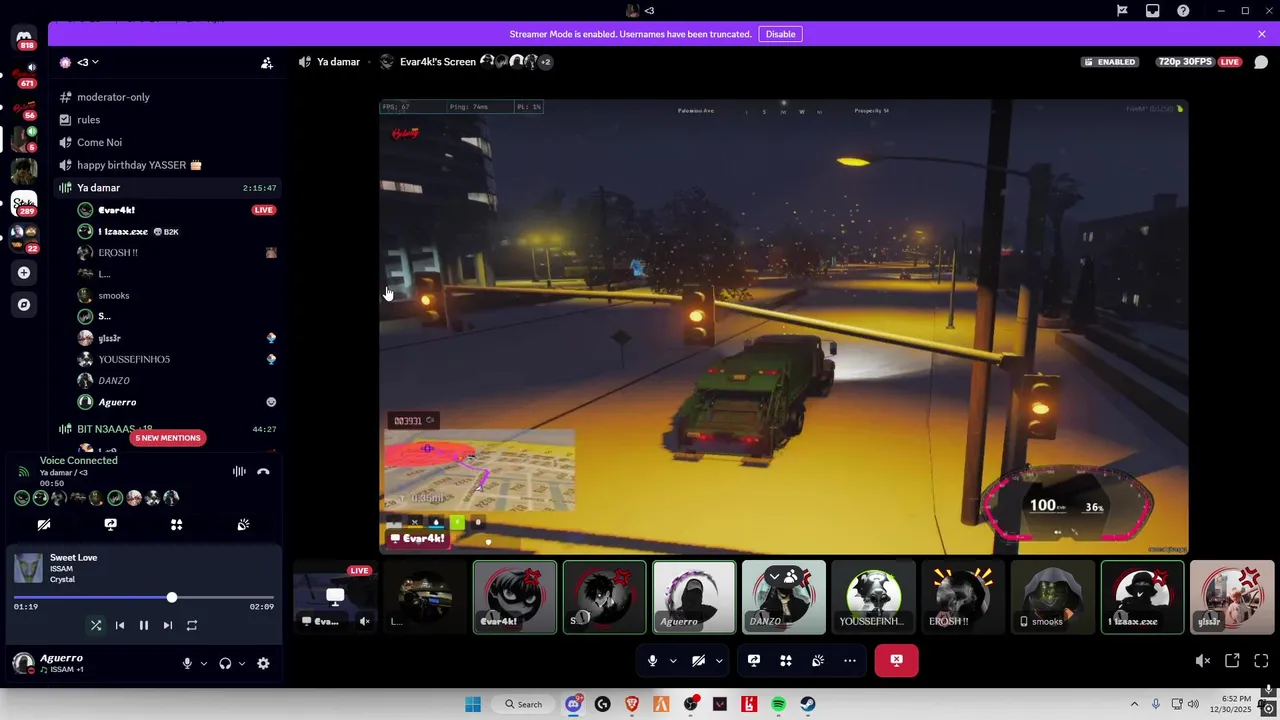Unmute Evar4k! stream tile speaker icon

coord(365,621)
